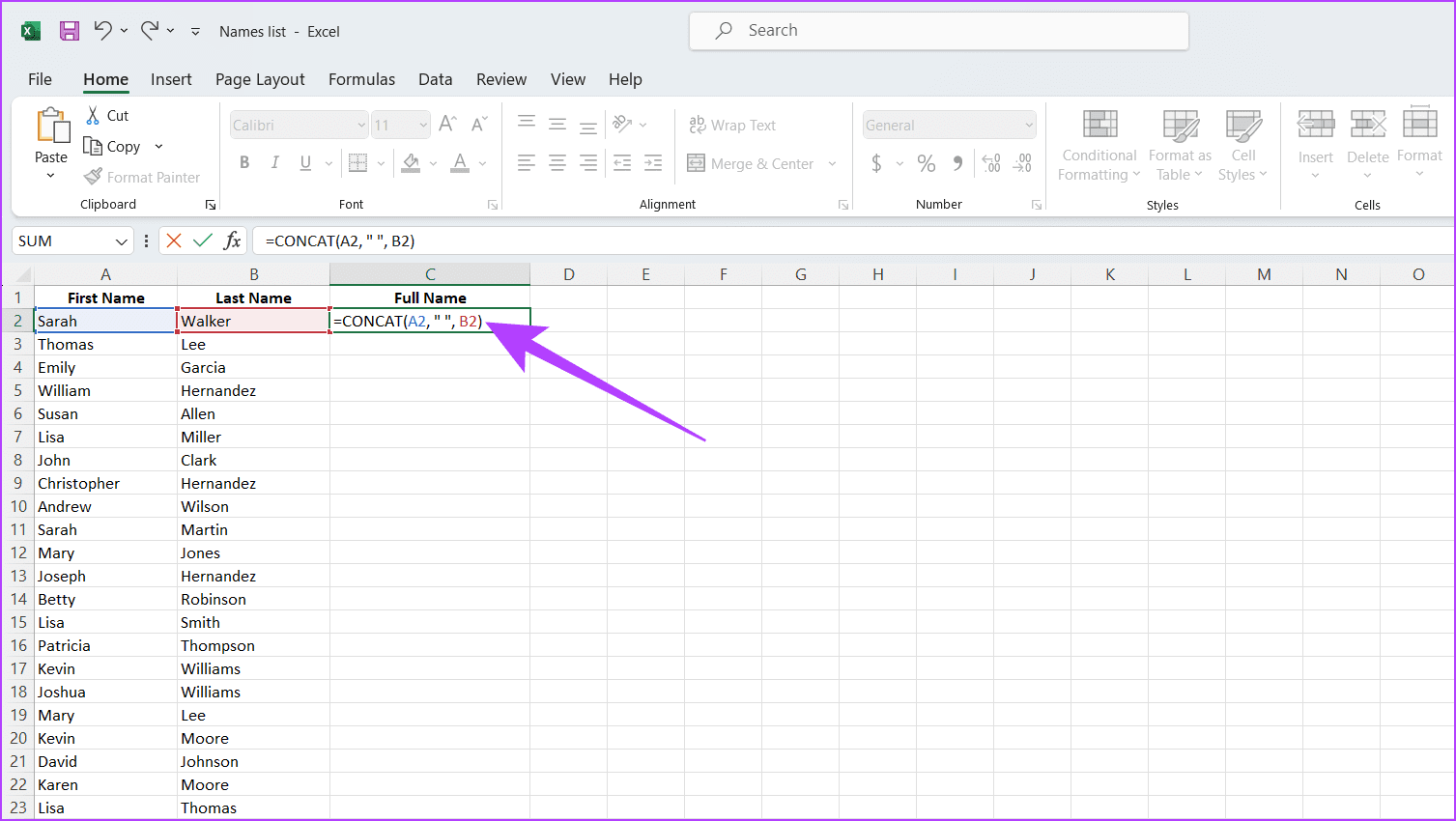Open Font Color dropdown arrow

coord(482,164)
